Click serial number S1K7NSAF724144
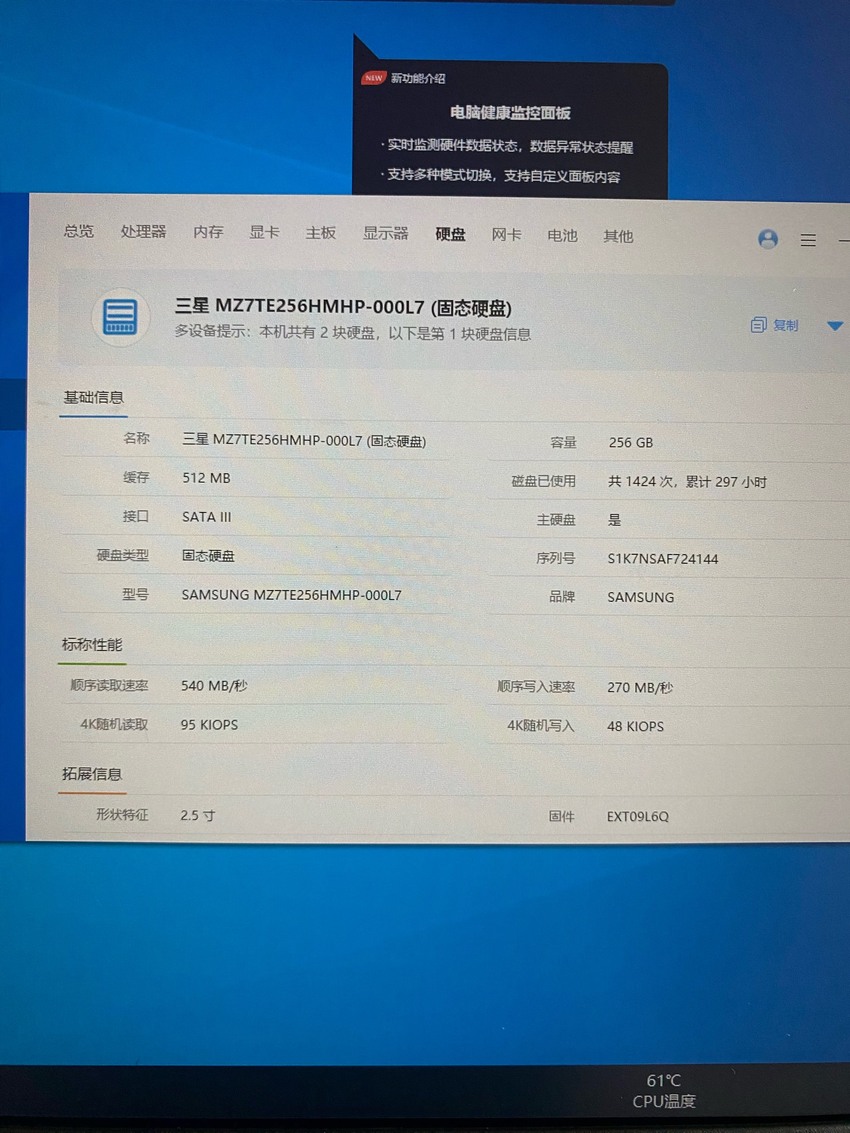Screen dimensions: 850x1133 click(663, 559)
